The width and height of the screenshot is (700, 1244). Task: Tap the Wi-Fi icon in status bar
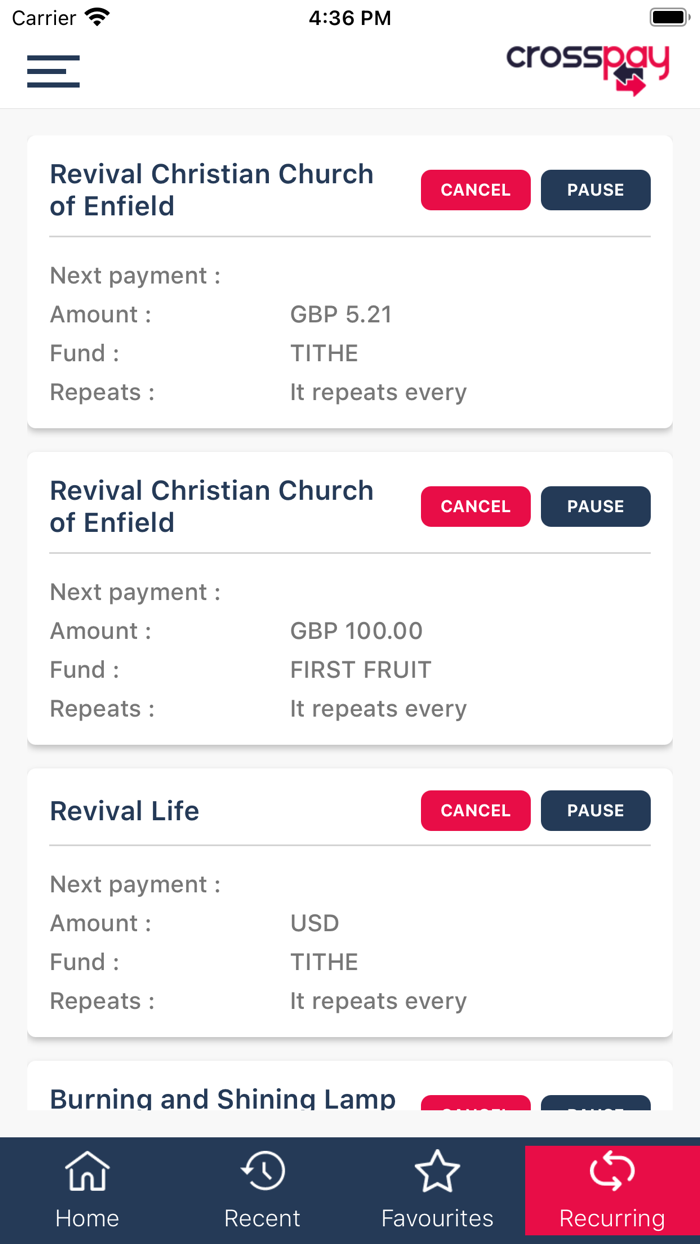click(x=96, y=15)
